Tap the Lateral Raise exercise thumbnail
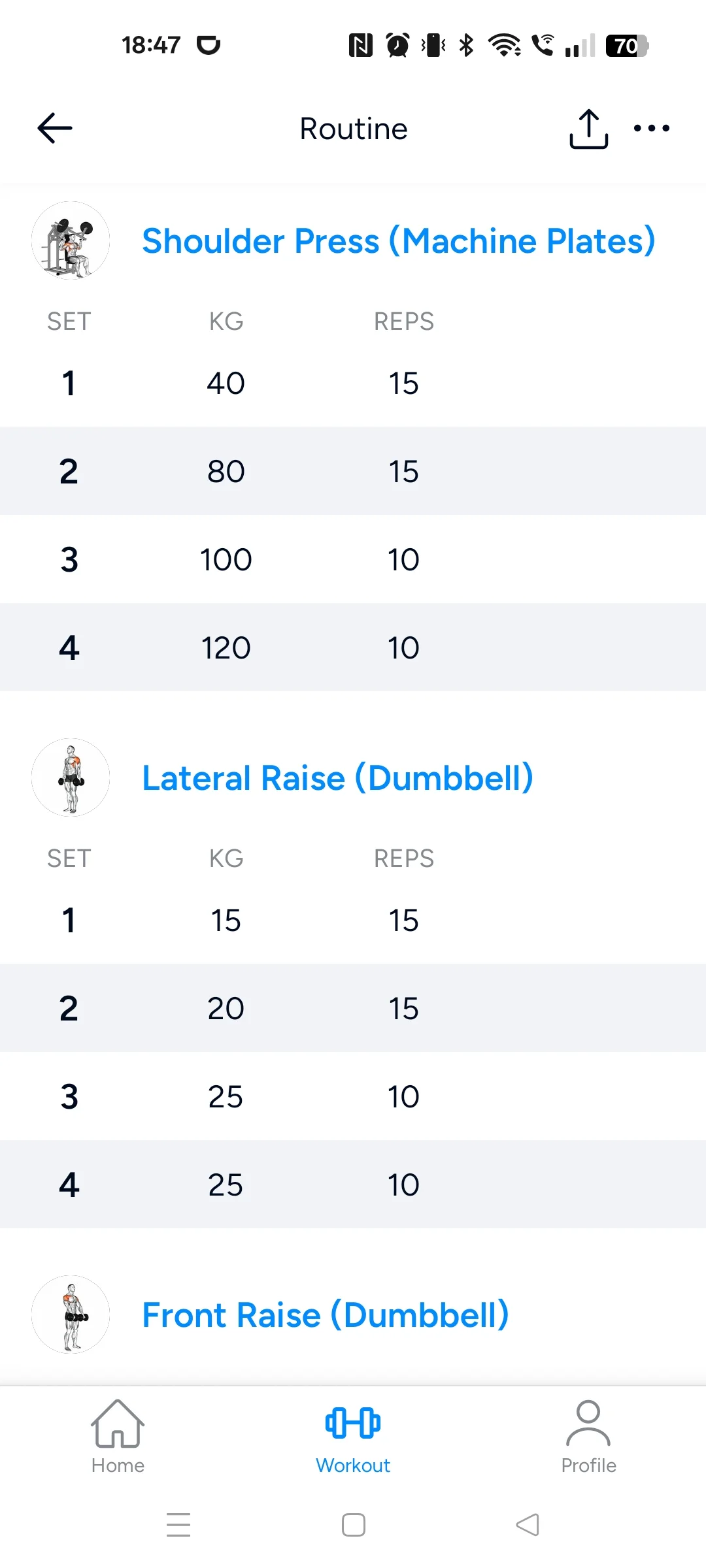This screenshot has width=706, height=1568. click(x=71, y=777)
